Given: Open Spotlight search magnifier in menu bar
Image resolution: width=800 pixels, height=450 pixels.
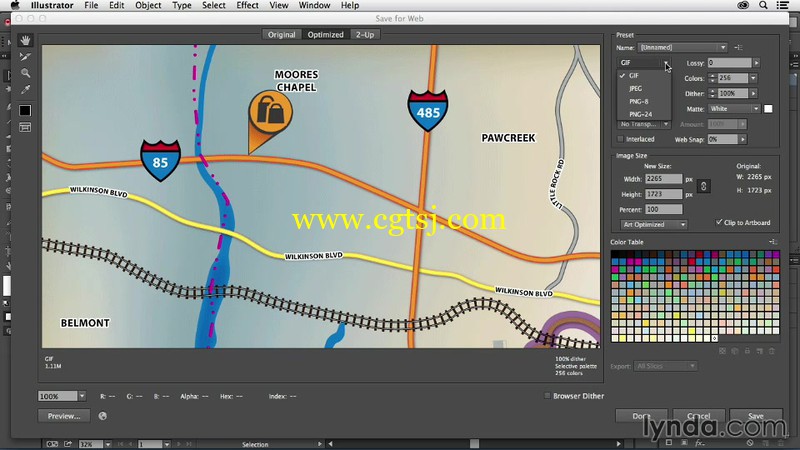Looking at the screenshot, I should pyautogui.click(x=763, y=5).
